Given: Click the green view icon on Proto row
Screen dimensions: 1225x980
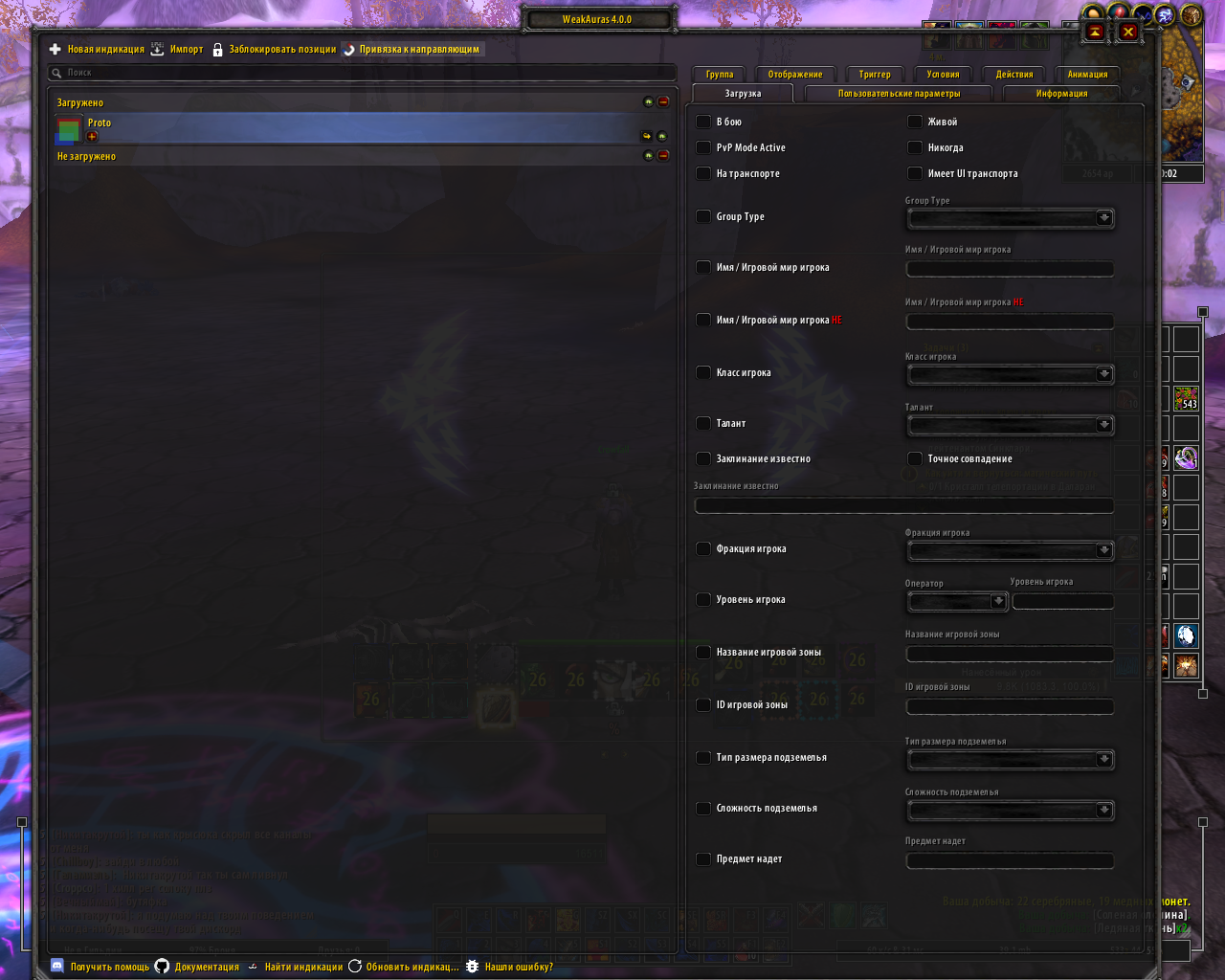Looking at the screenshot, I should (661, 137).
